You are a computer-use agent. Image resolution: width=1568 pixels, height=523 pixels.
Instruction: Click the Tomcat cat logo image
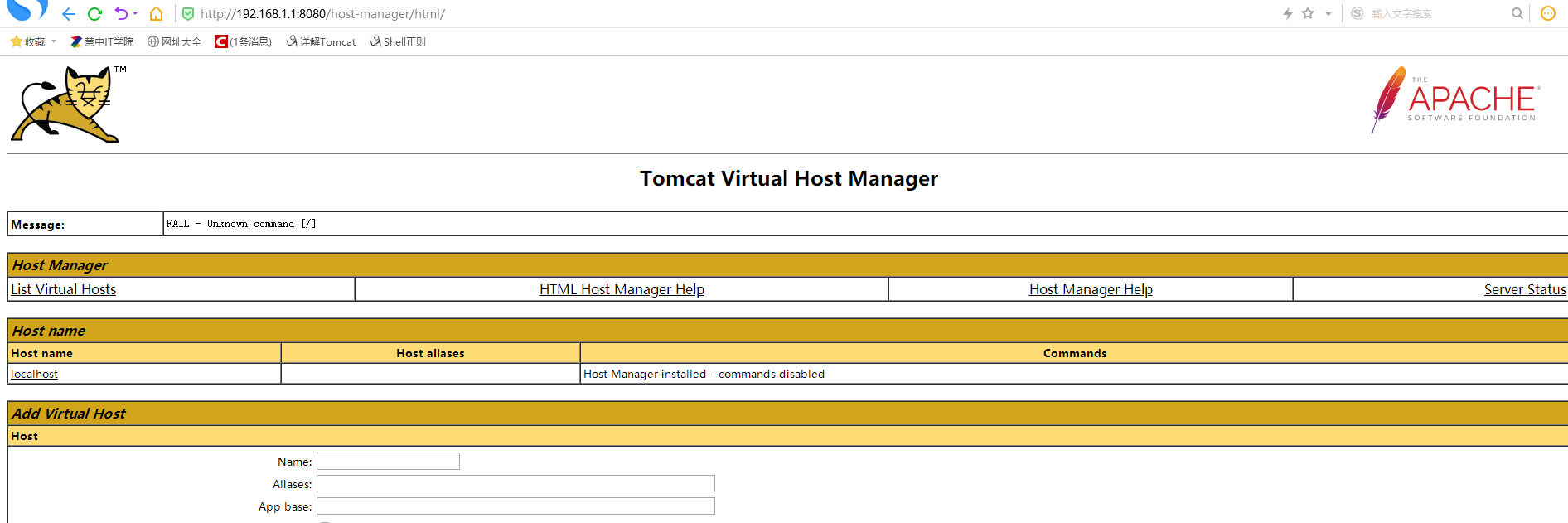67,104
